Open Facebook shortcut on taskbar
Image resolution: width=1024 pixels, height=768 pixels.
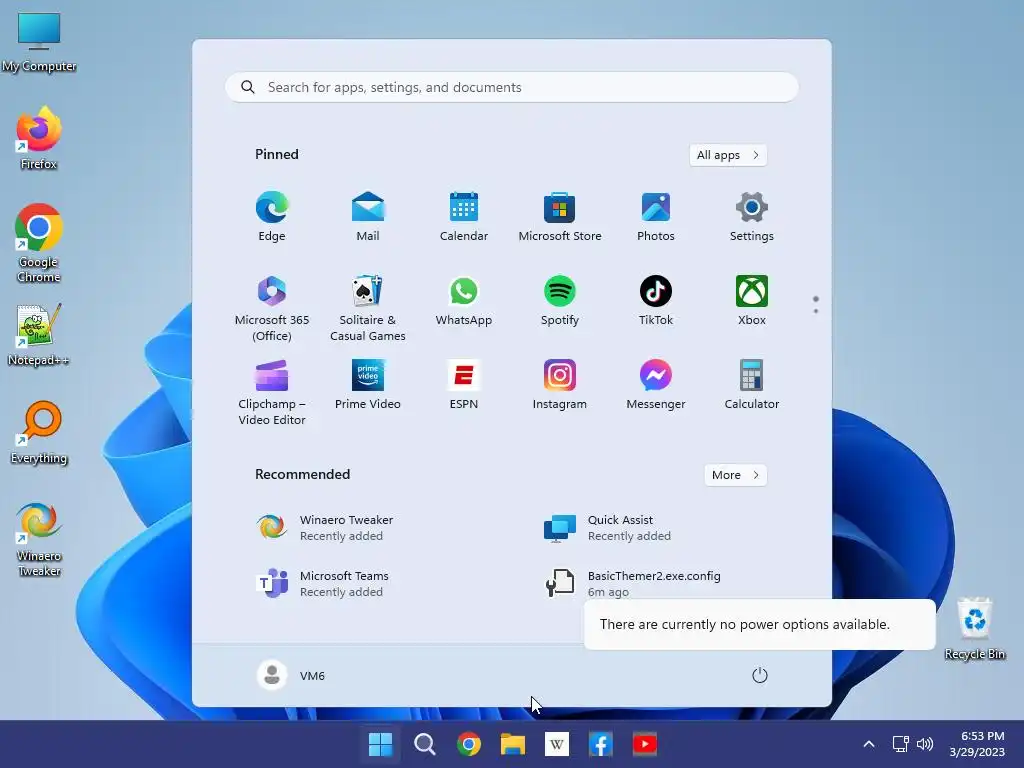(x=601, y=744)
